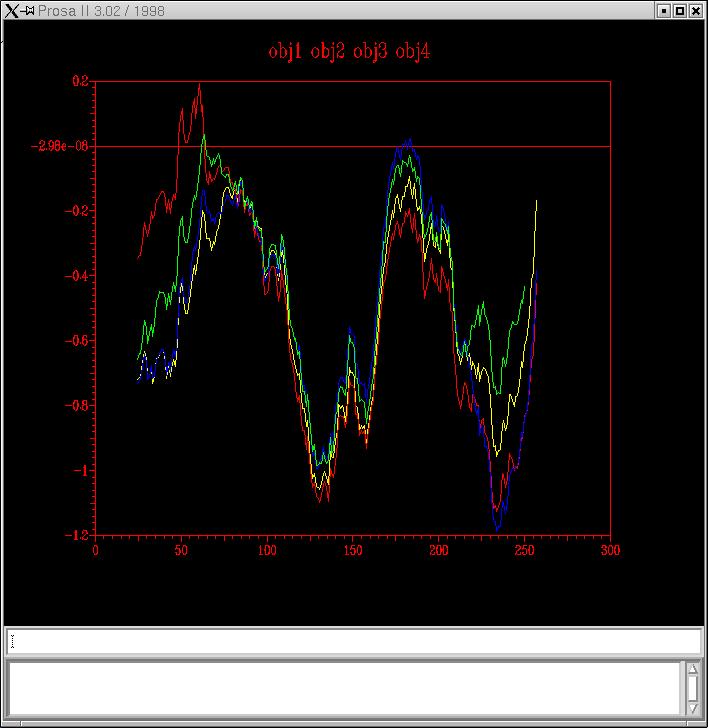Image resolution: width=708 pixels, height=728 pixels.
Task: Click the output pane scrollbar thumb
Action: (x=693, y=688)
